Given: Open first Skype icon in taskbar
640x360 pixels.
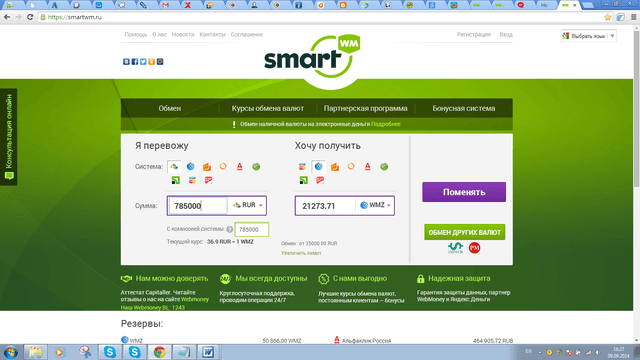Looking at the screenshot, I should (109, 352).
